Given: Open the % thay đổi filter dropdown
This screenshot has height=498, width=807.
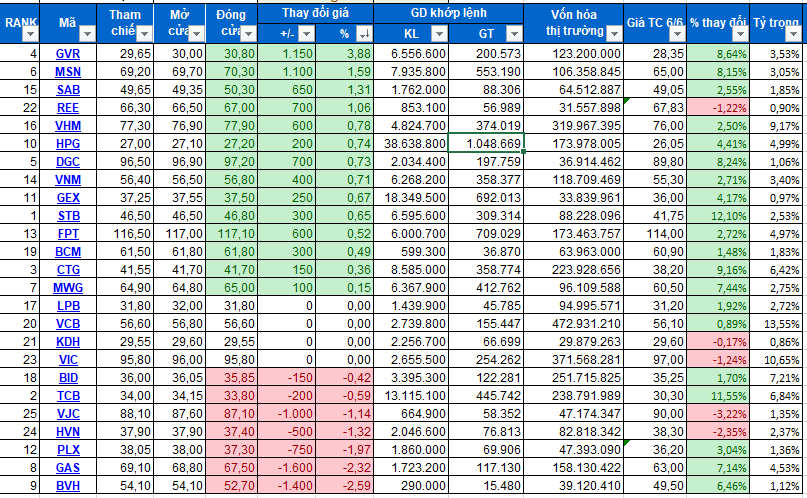Looking at the screenshot, I should [x=740, y=34].
